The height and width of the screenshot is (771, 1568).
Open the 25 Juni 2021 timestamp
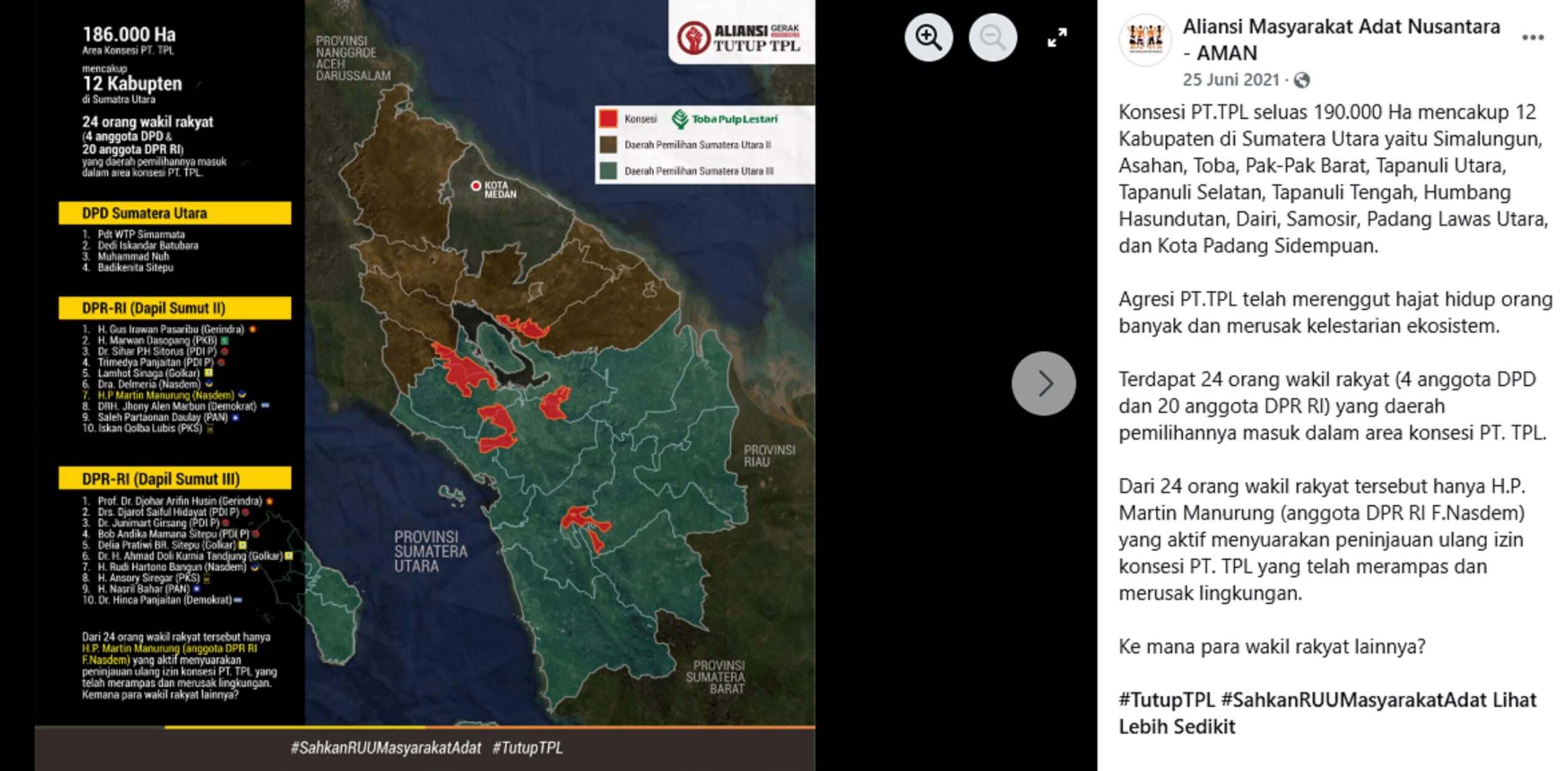1231,80
